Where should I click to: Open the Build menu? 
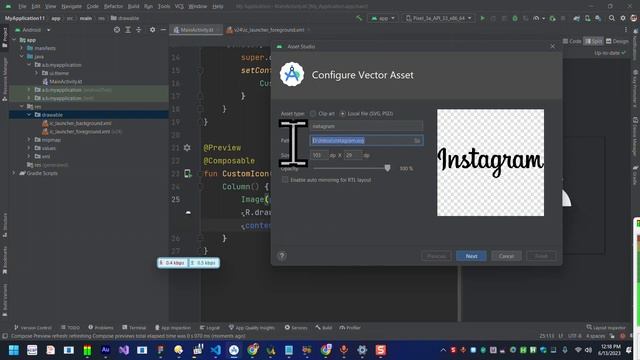[x=133, y=6]
